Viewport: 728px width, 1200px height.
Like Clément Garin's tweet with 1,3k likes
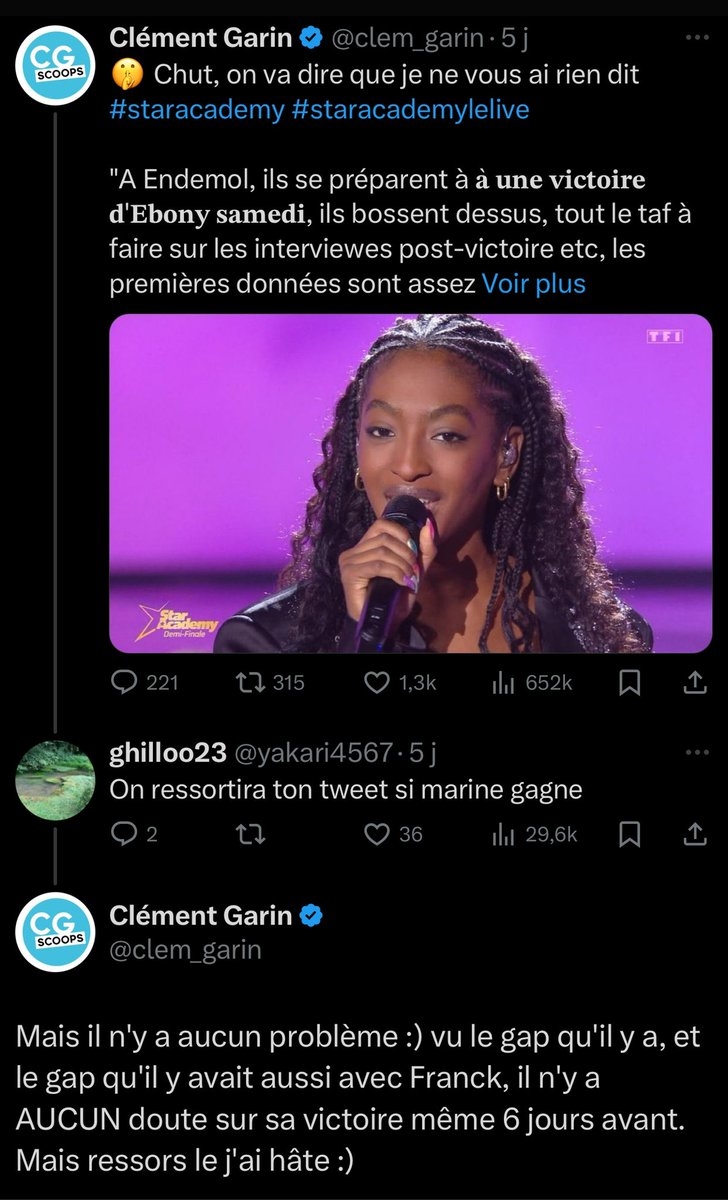(x=377, y=683)
